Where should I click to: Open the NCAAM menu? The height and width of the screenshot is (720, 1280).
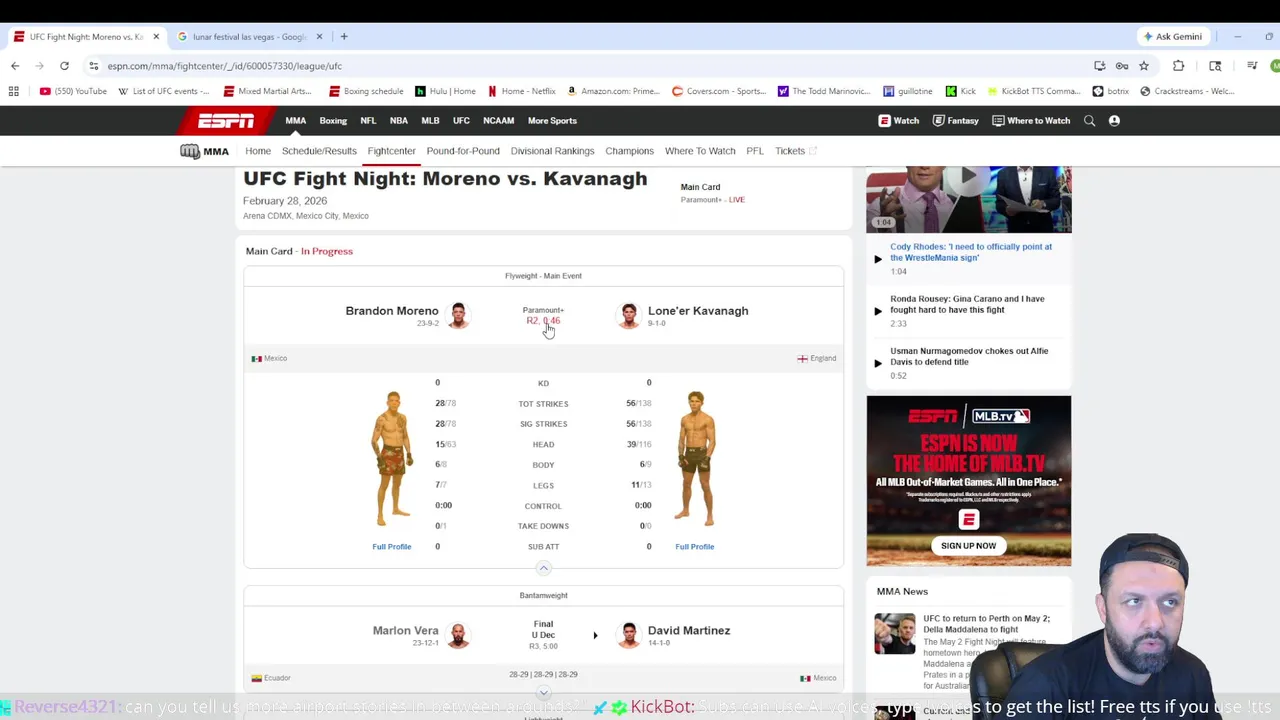click(498, 121)
